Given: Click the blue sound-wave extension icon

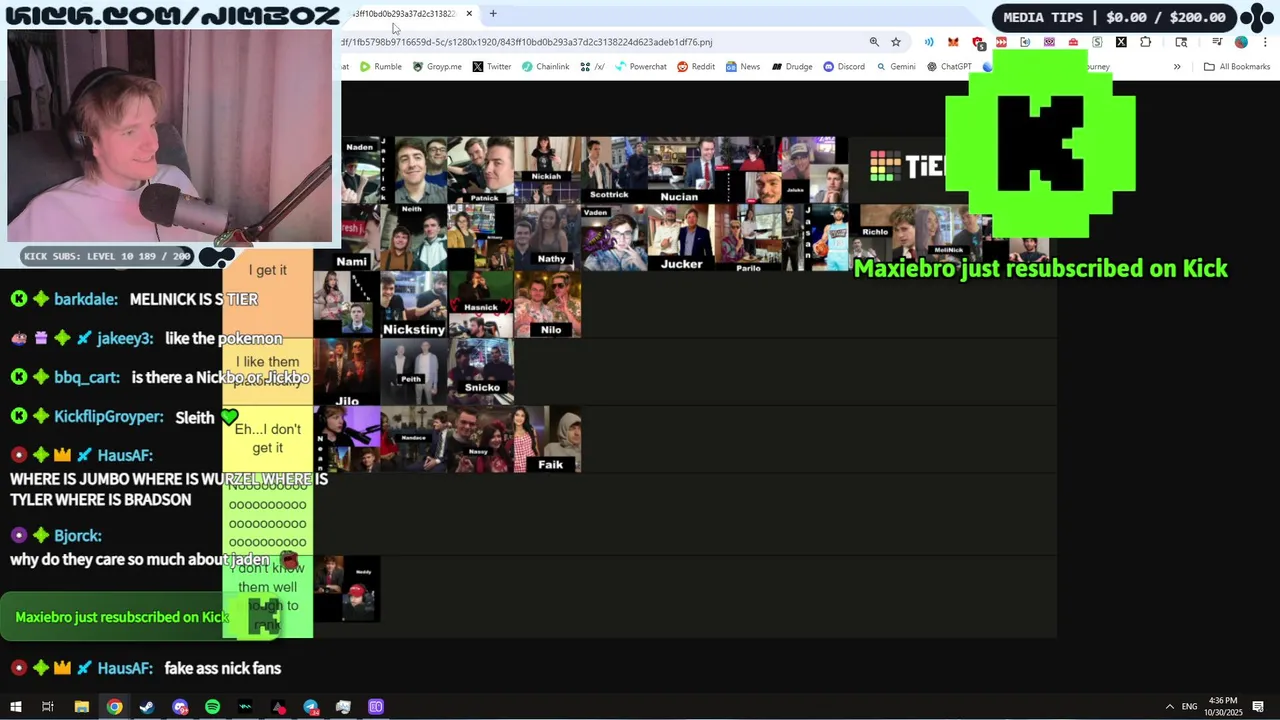Looking at the screenshot, I should (929, 42).
